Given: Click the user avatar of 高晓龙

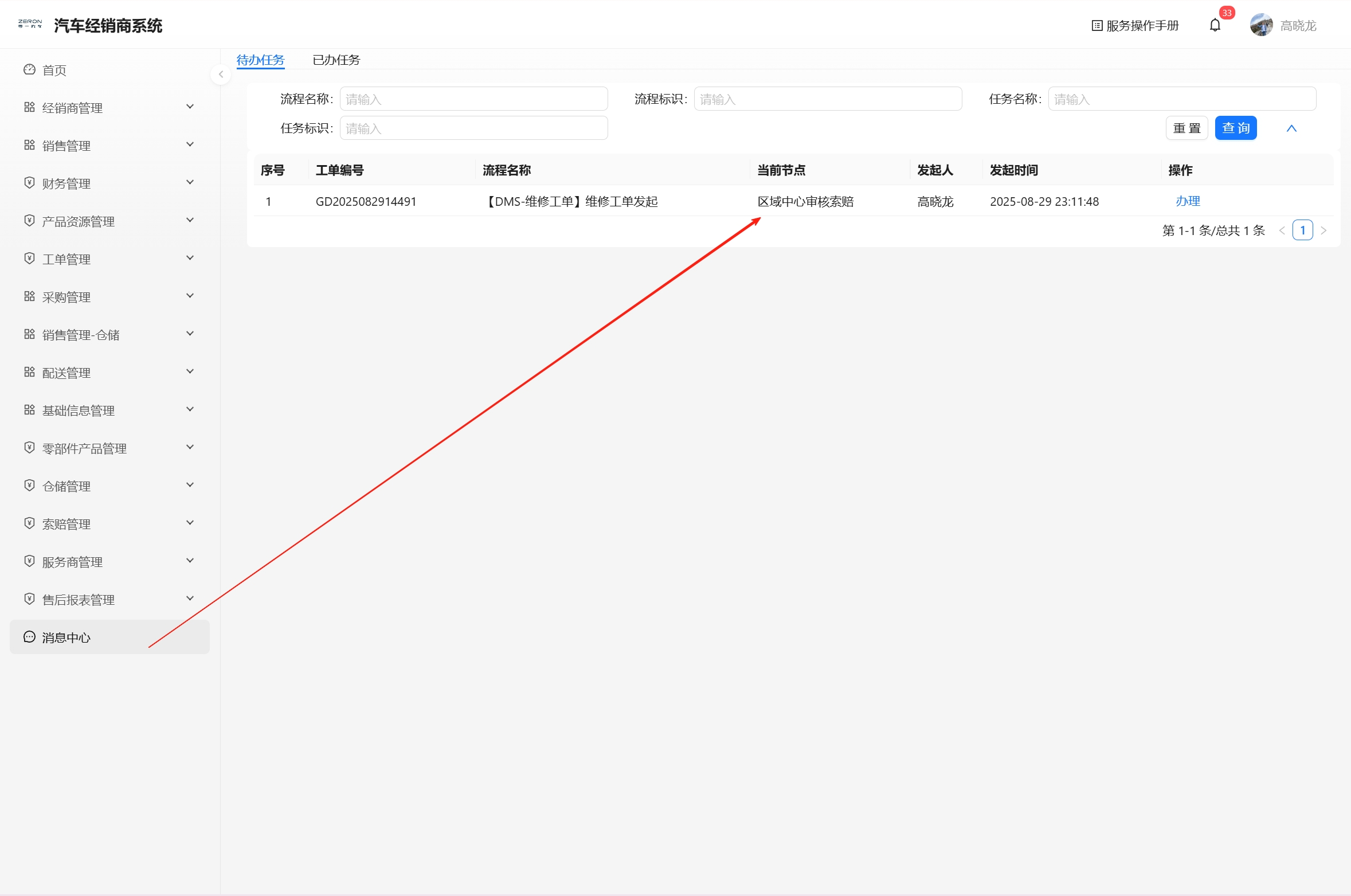Looking at the screenshot, I should (1261, 25).
